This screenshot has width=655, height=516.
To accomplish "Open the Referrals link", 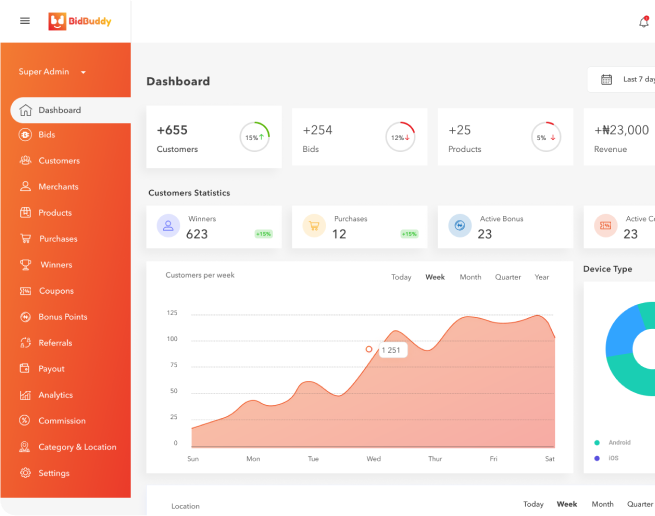I will [x=55, y=343].
